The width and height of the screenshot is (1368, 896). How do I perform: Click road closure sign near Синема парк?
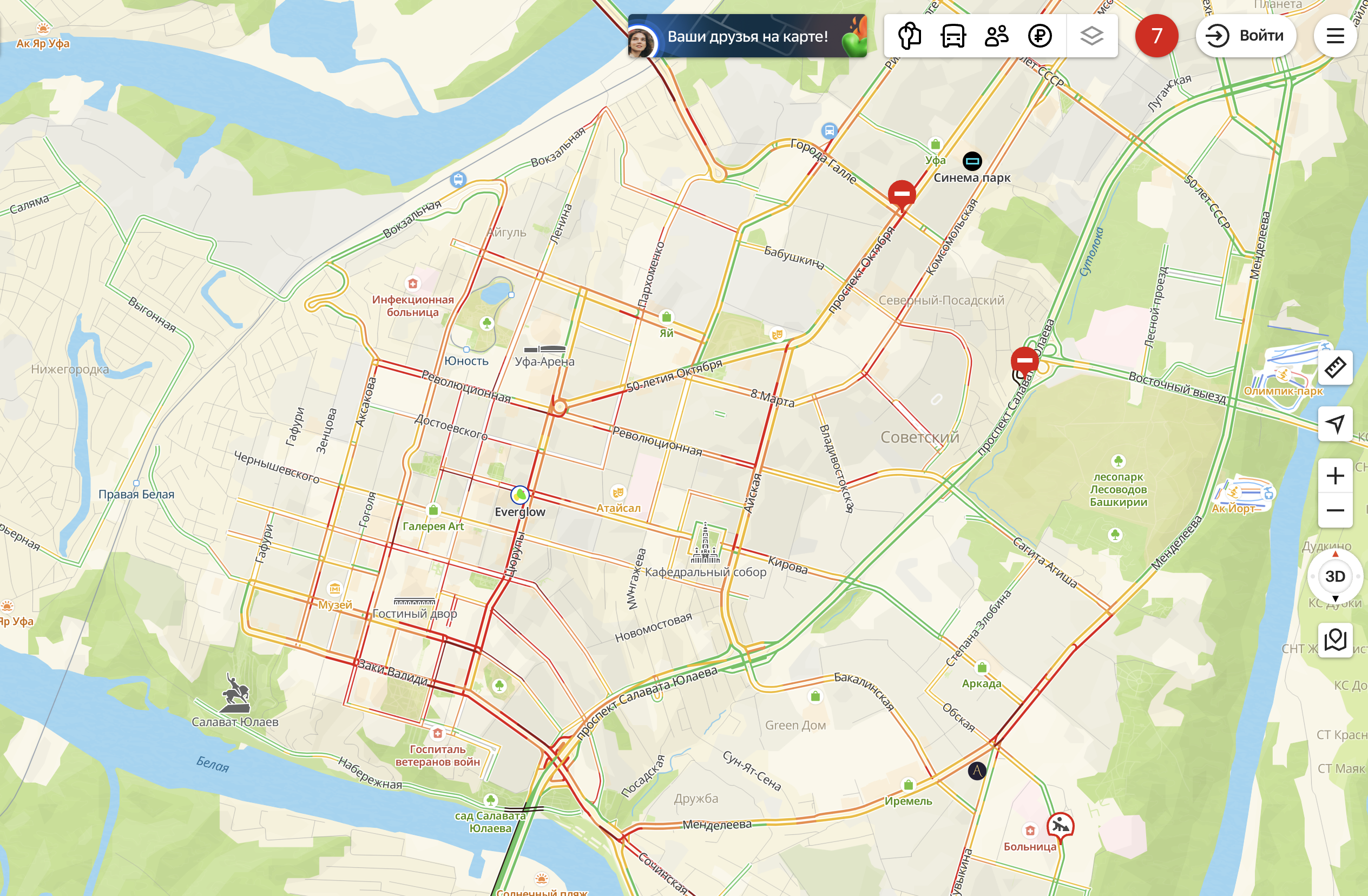click(x=902, y=195)
